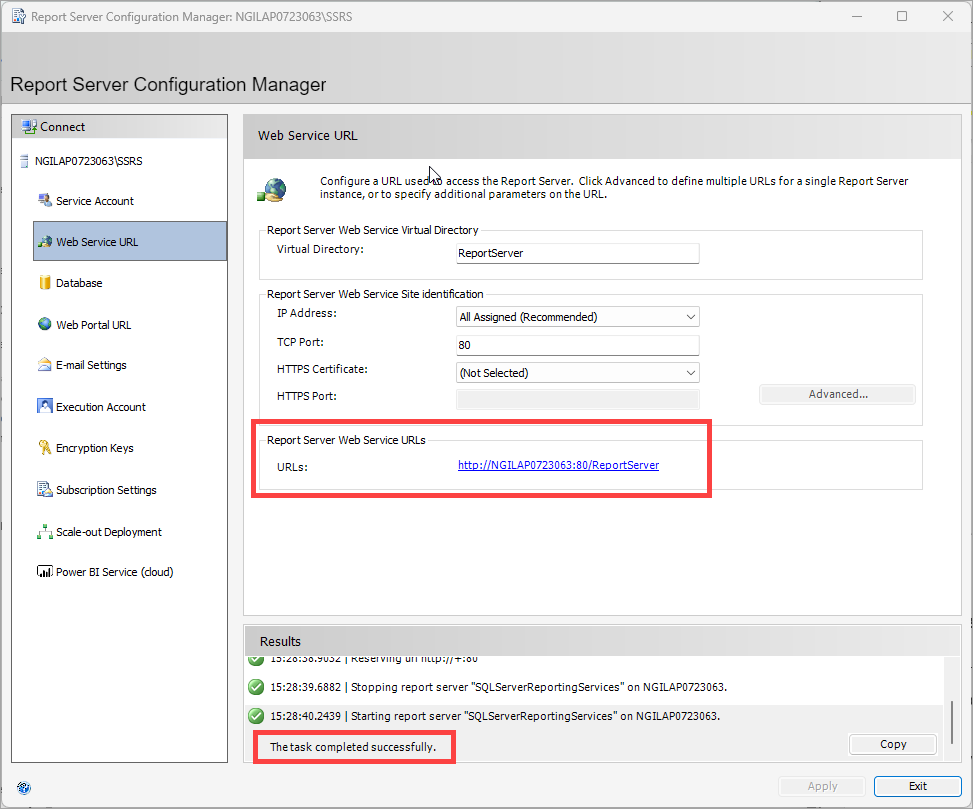Click the NGILAP0723063\SSRS server icon
Viewport: 973px width, 809px height.
pyautogui.click(x=24, y=161)
